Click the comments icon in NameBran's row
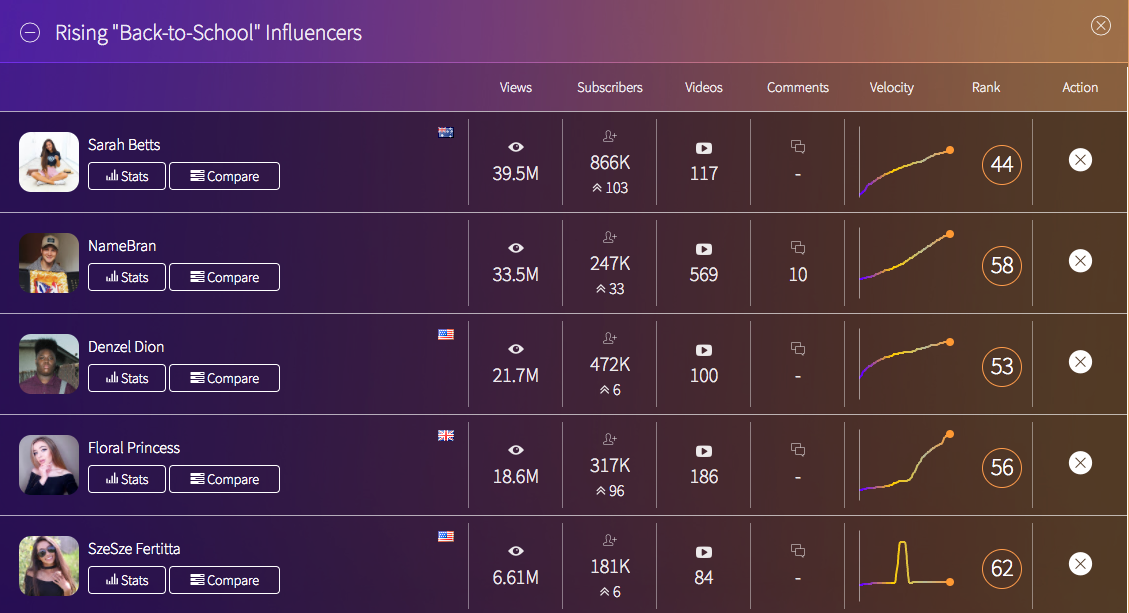 (798, 248)
